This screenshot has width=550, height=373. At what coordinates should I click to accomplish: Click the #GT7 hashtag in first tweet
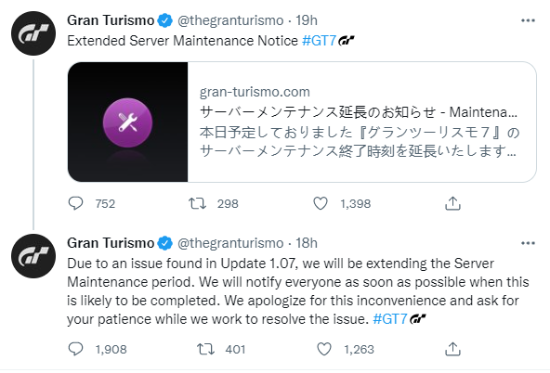click(319, 41)
